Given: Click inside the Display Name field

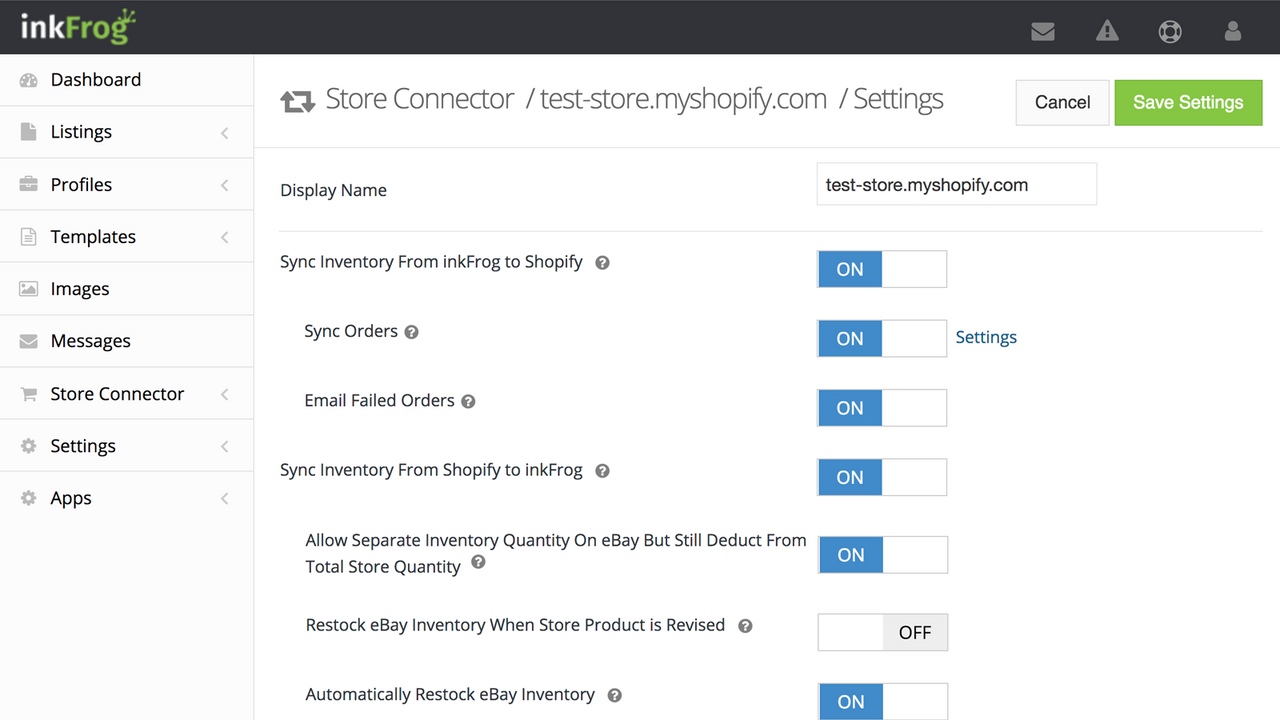Looking at the screenshot, I should coord(956,184).
